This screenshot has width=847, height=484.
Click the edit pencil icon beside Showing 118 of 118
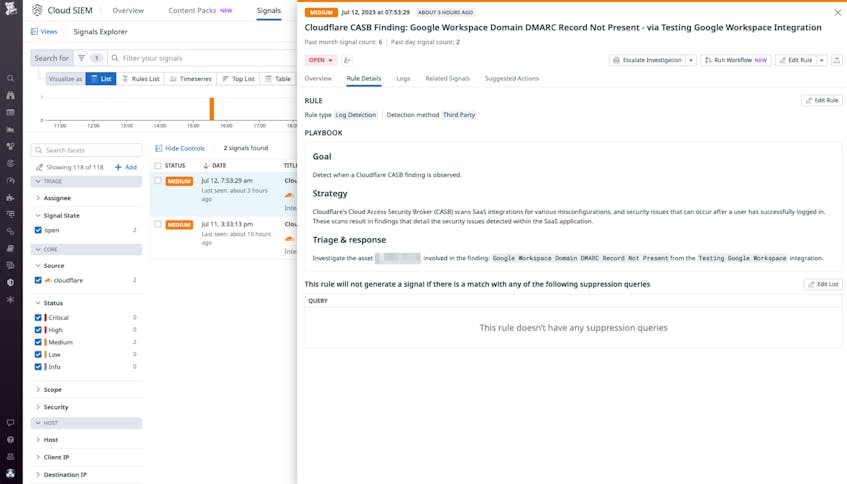pyautogui.click(x=39, y=167)
